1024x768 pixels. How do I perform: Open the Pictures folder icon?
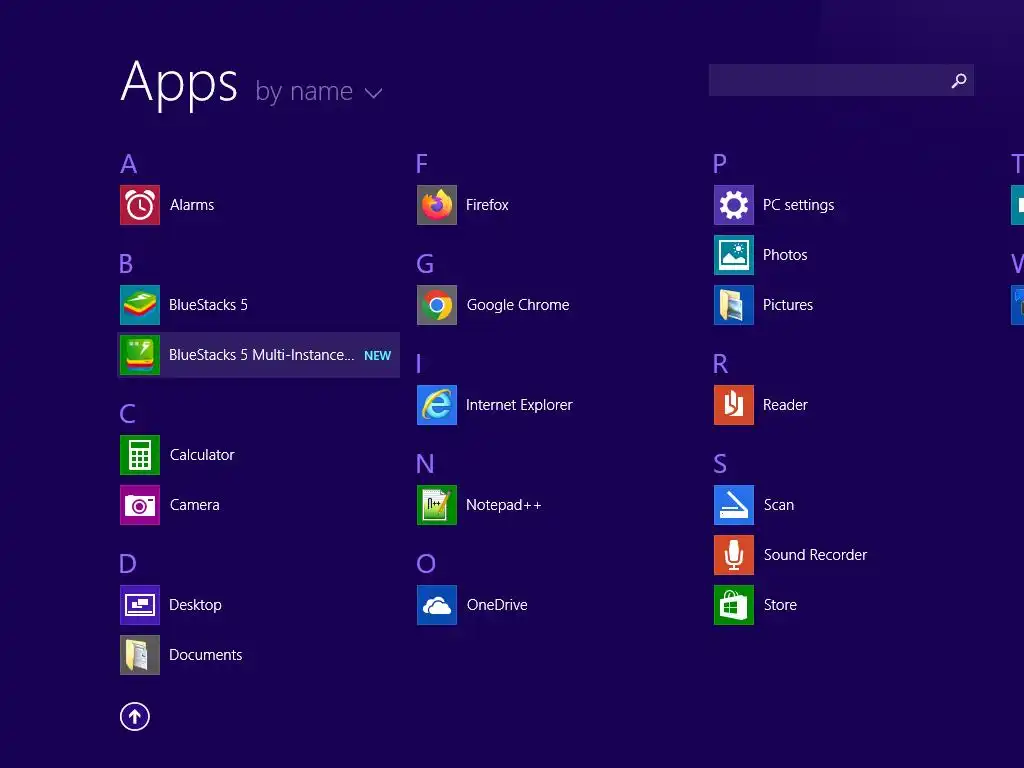tap(734, 305)
